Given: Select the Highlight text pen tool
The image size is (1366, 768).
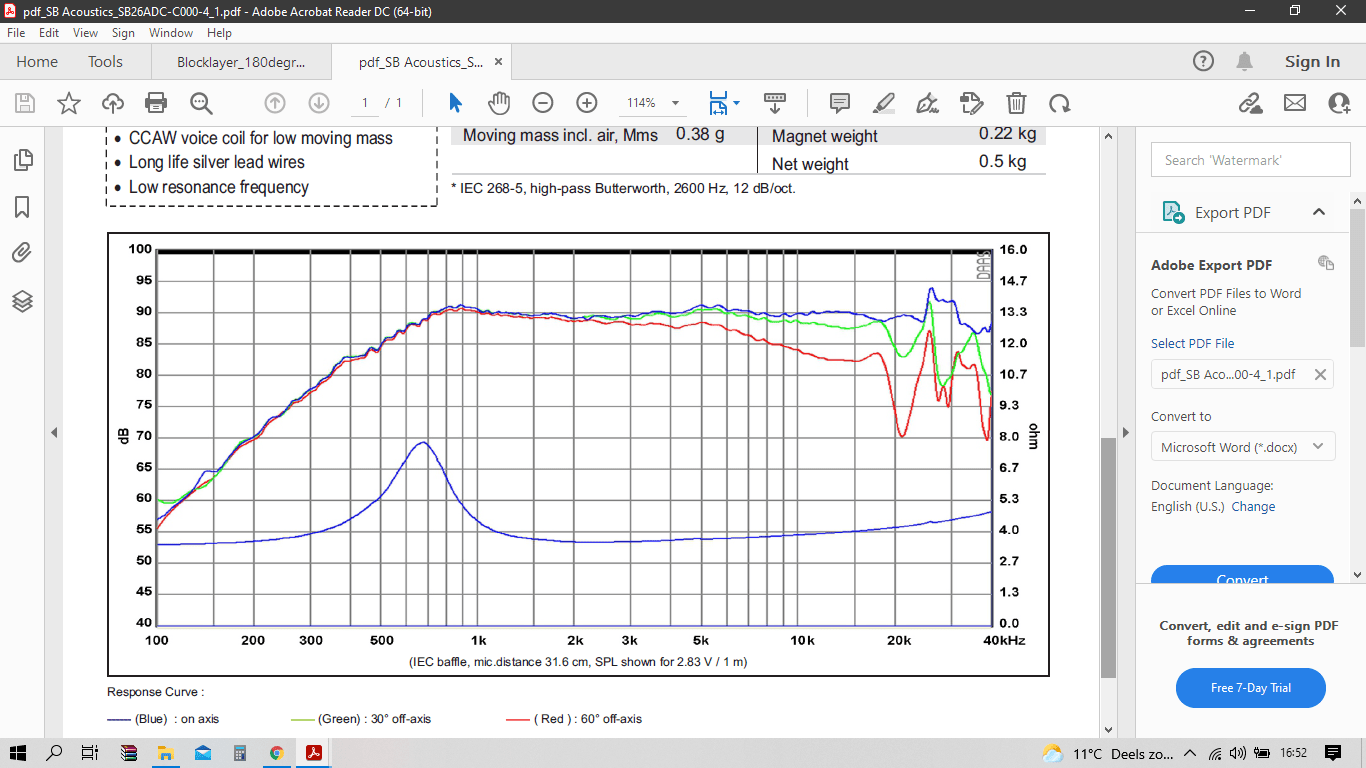Looking at the screenshot, I should point(884,103).
